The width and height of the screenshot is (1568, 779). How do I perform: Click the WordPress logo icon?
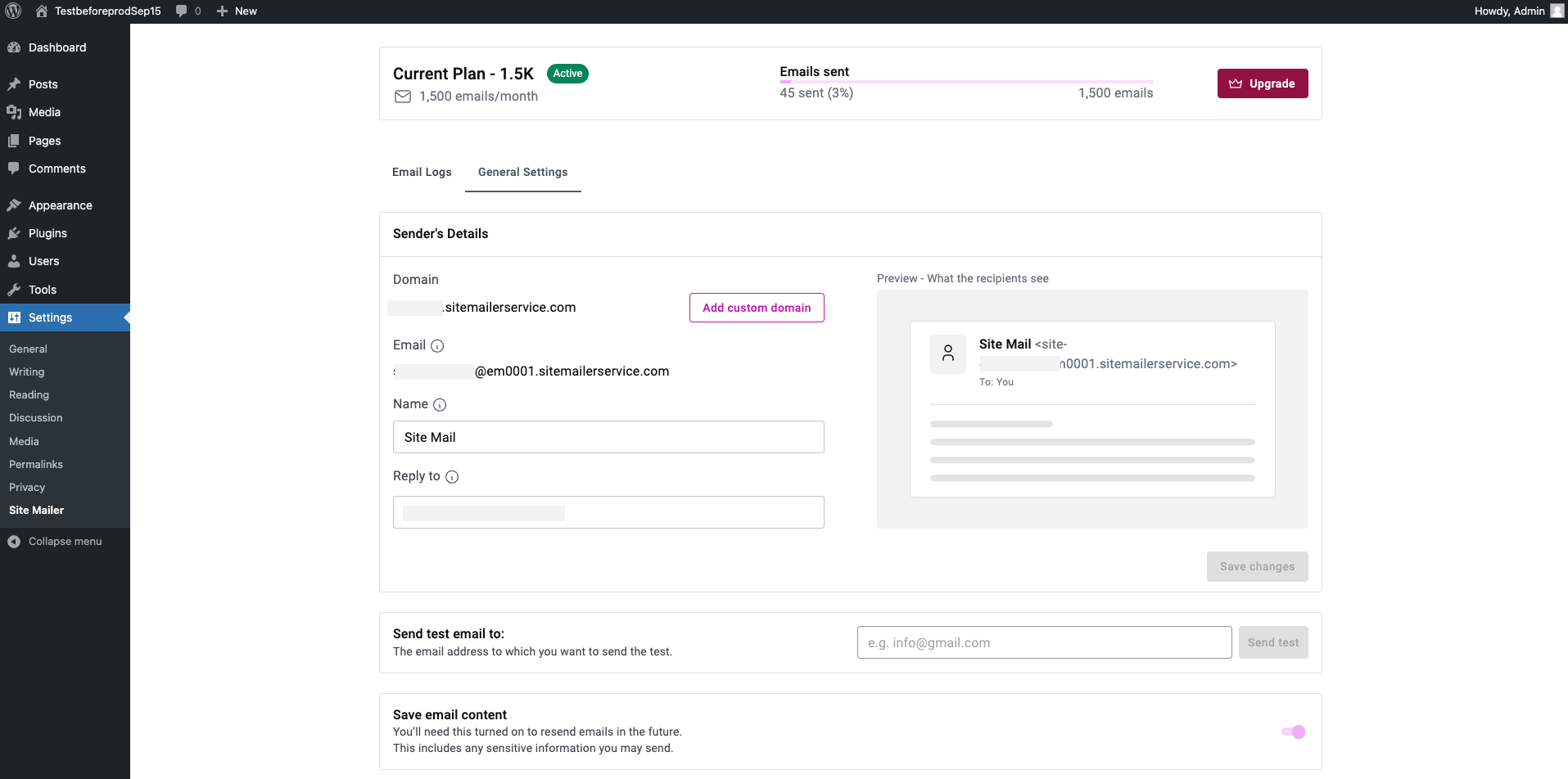pos(13,11)
